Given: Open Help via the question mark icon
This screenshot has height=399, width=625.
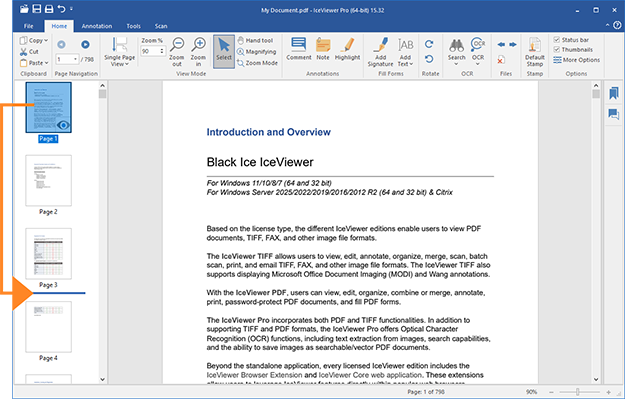Looking at the screenshot, I should point(617,25).
